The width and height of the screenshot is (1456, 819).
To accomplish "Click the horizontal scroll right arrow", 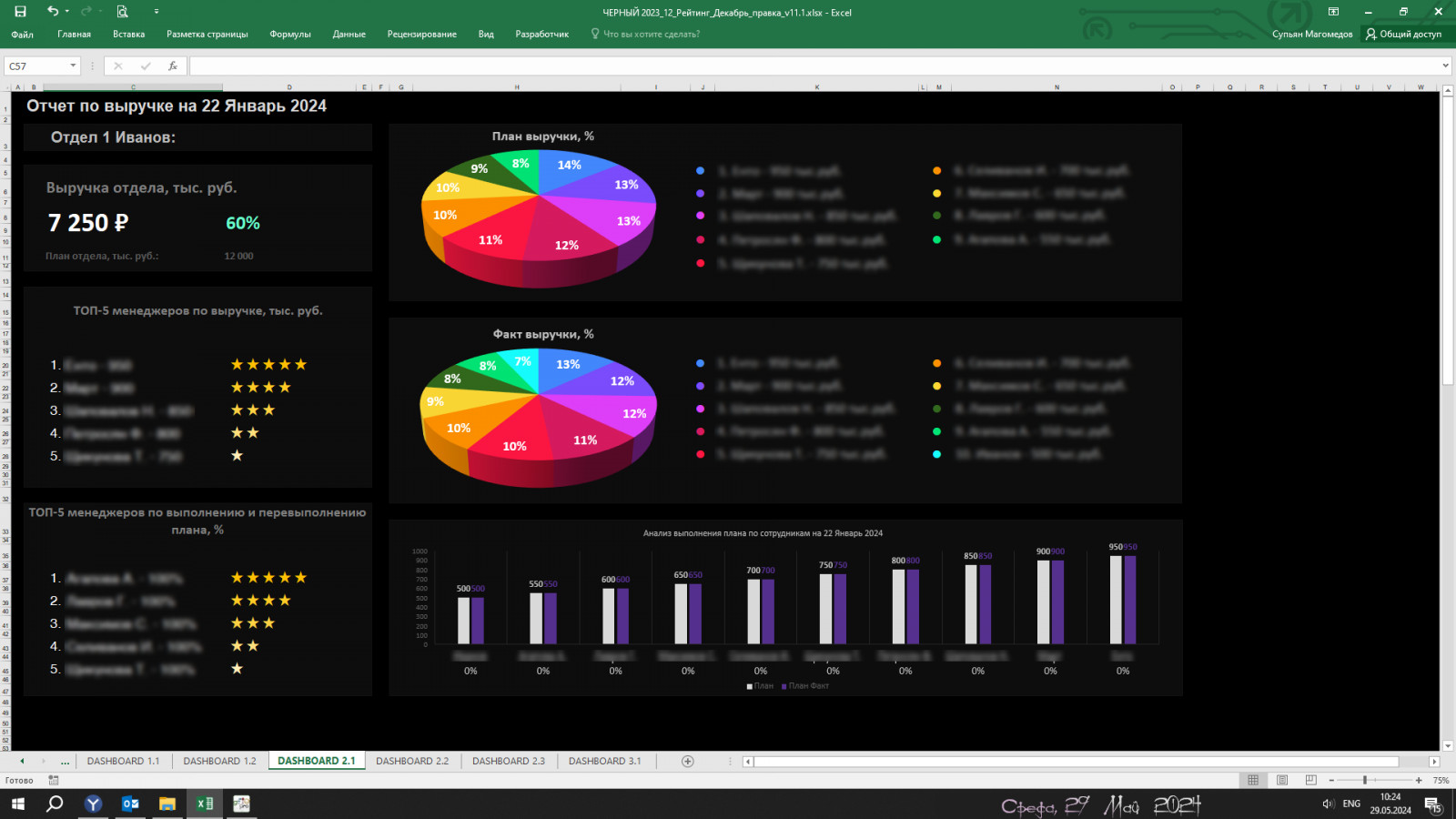I will (1434, 762).
